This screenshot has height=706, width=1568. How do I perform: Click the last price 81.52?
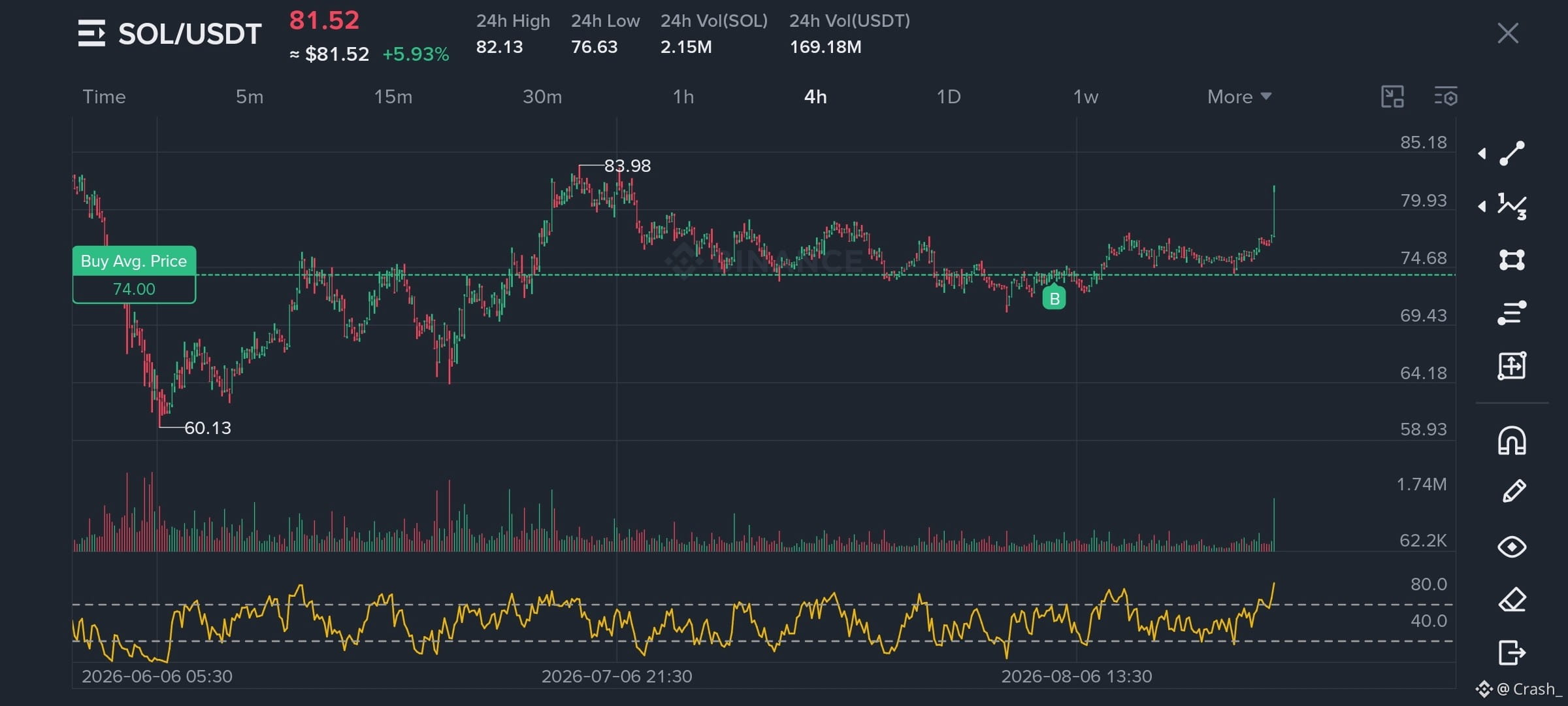324,20
